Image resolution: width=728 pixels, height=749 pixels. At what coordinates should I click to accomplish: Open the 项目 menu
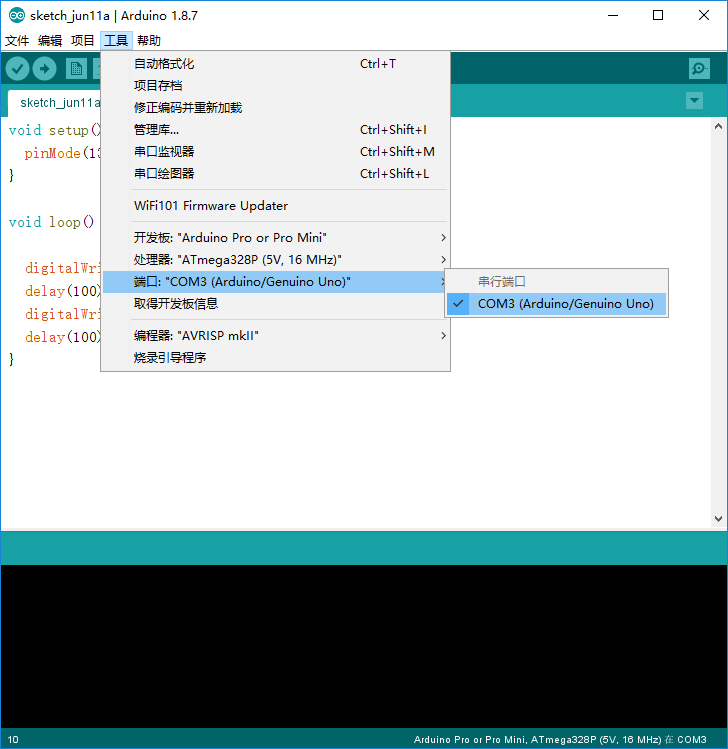tap(83, 41)
